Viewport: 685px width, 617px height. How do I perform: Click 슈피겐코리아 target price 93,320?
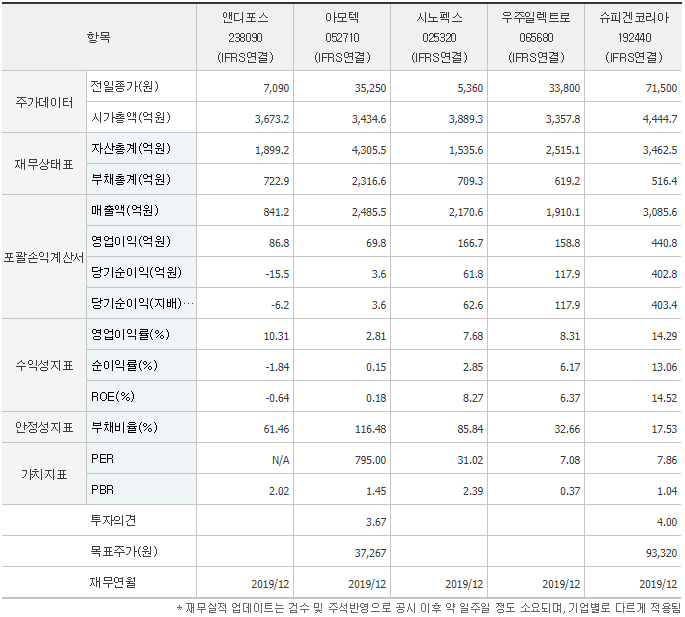[661, 554]
